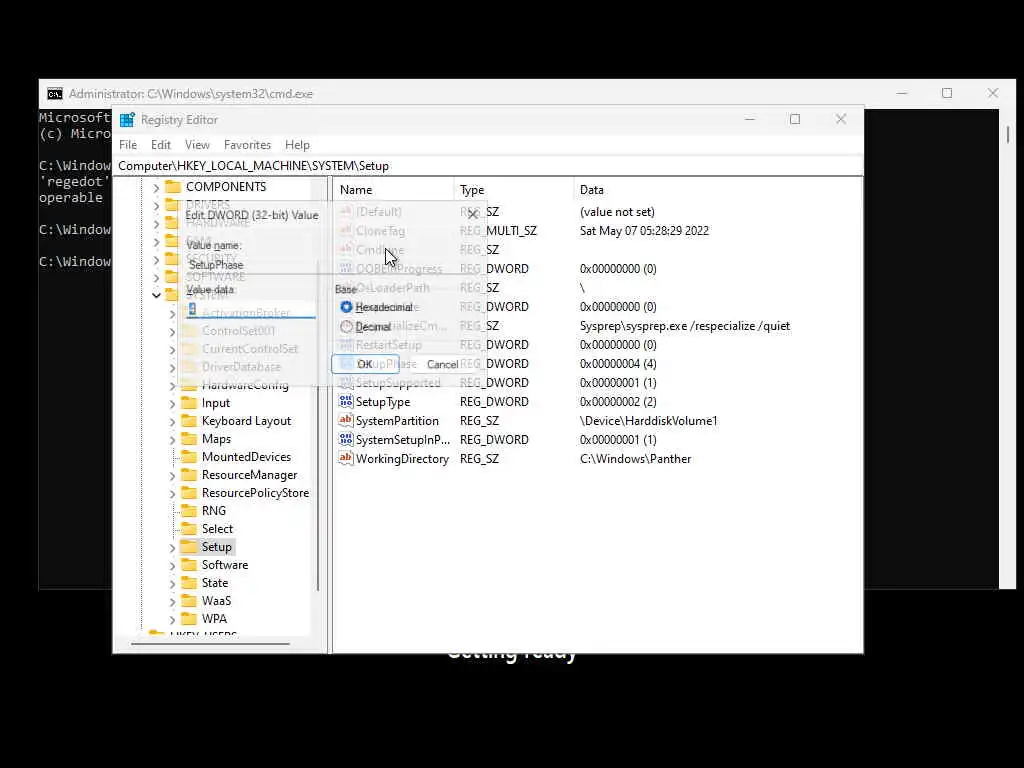Expand the Setup key chevron
1024x768 pixels.
(172, 547)
